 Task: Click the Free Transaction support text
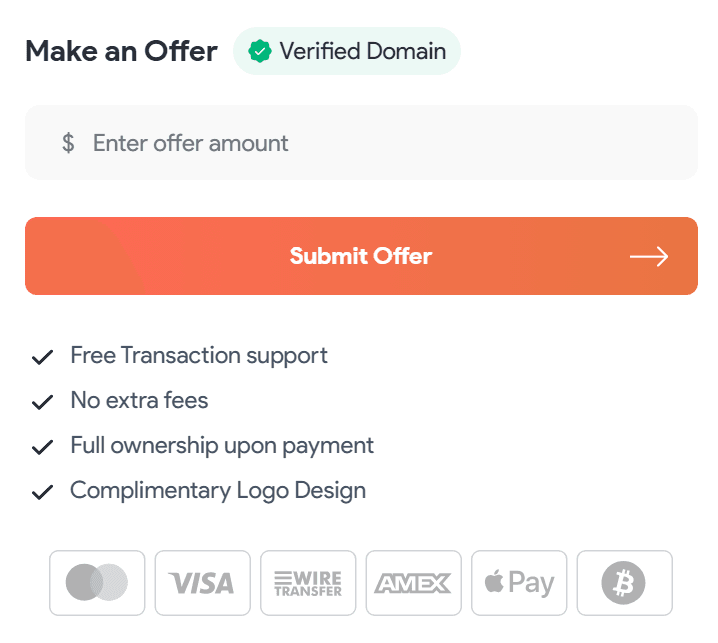click(x=199, y=355)
